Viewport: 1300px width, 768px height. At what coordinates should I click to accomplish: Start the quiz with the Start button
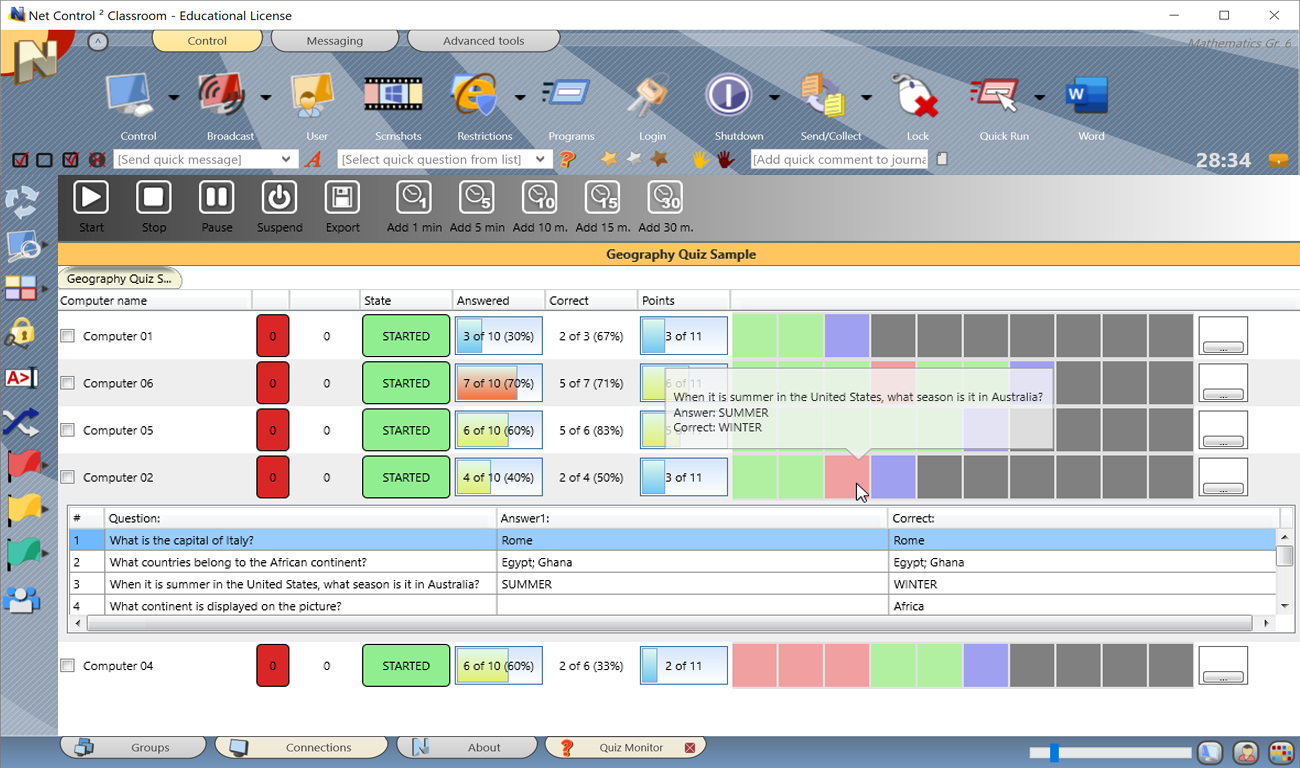click(x=91, y=207)
